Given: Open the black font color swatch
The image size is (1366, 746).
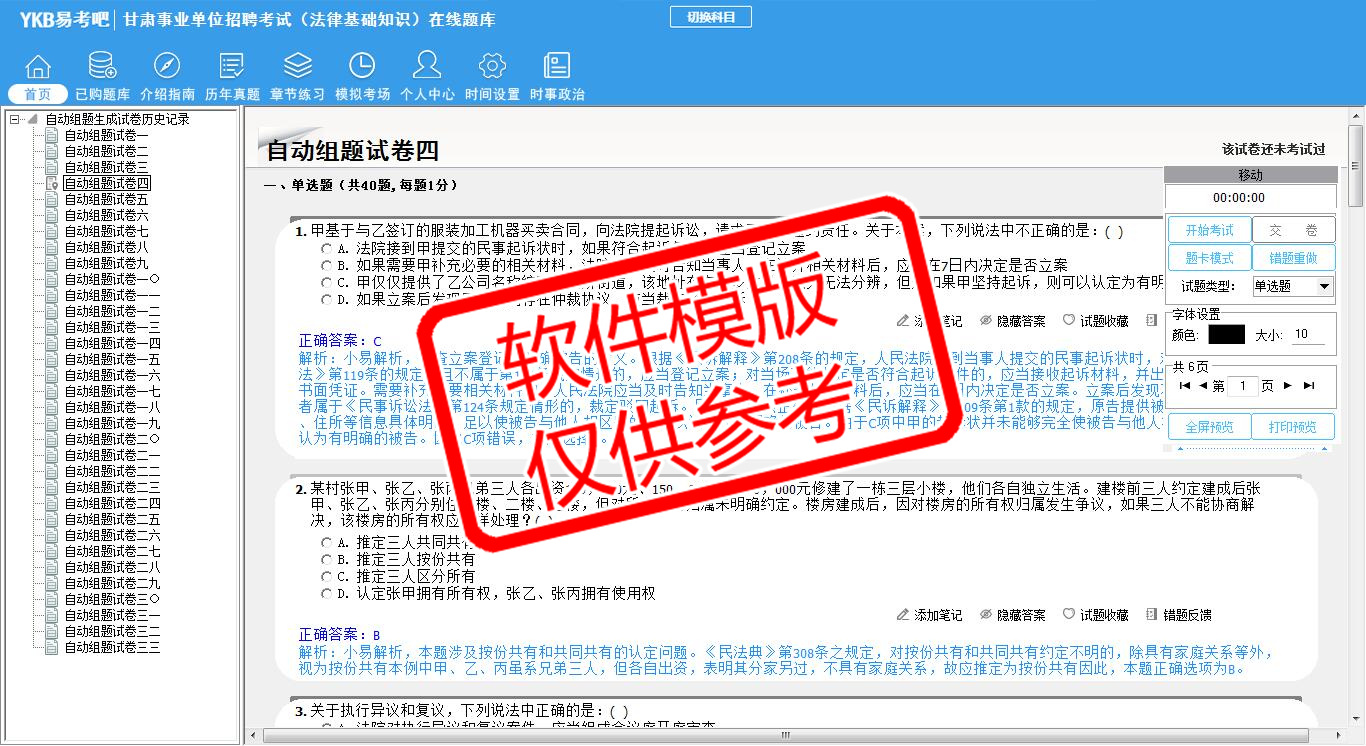Looking at the screenshot, I should coord(1226,335).
